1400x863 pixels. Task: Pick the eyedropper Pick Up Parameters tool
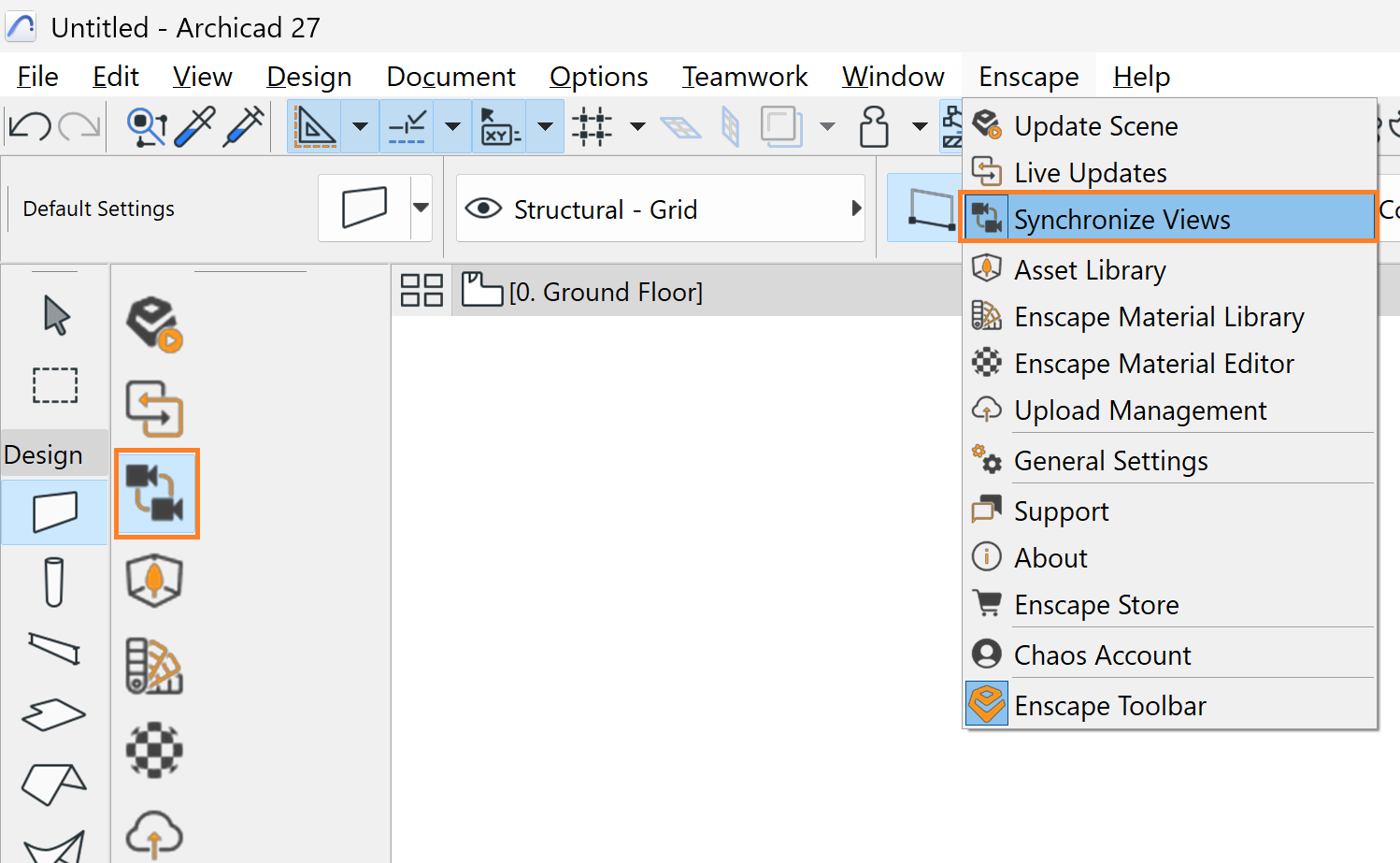pos(194,127)
